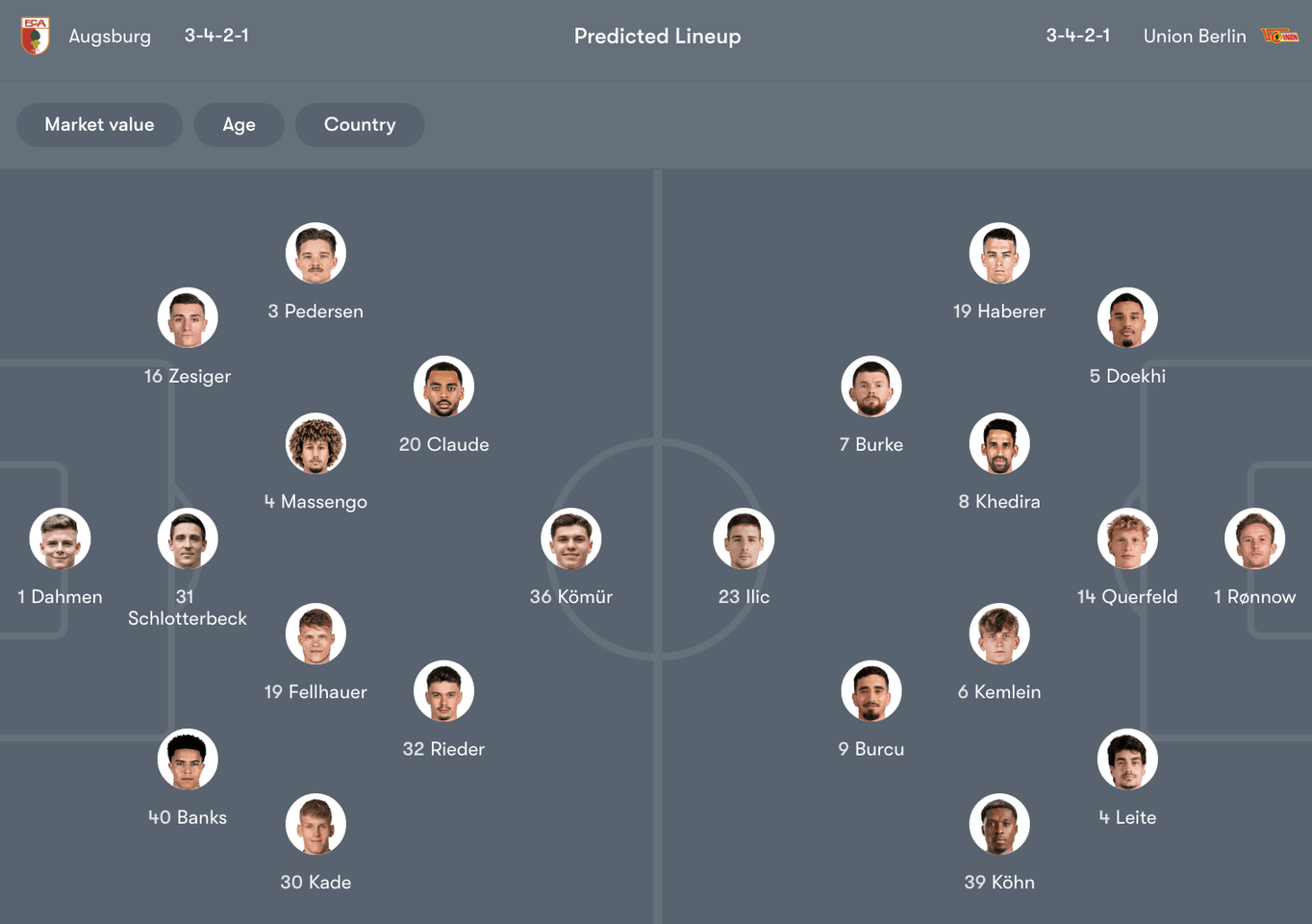Open Union Berlin's 3-4-2-1 formation selector
Viewport: 1312px width, 924px height.
click(1078, 37)
